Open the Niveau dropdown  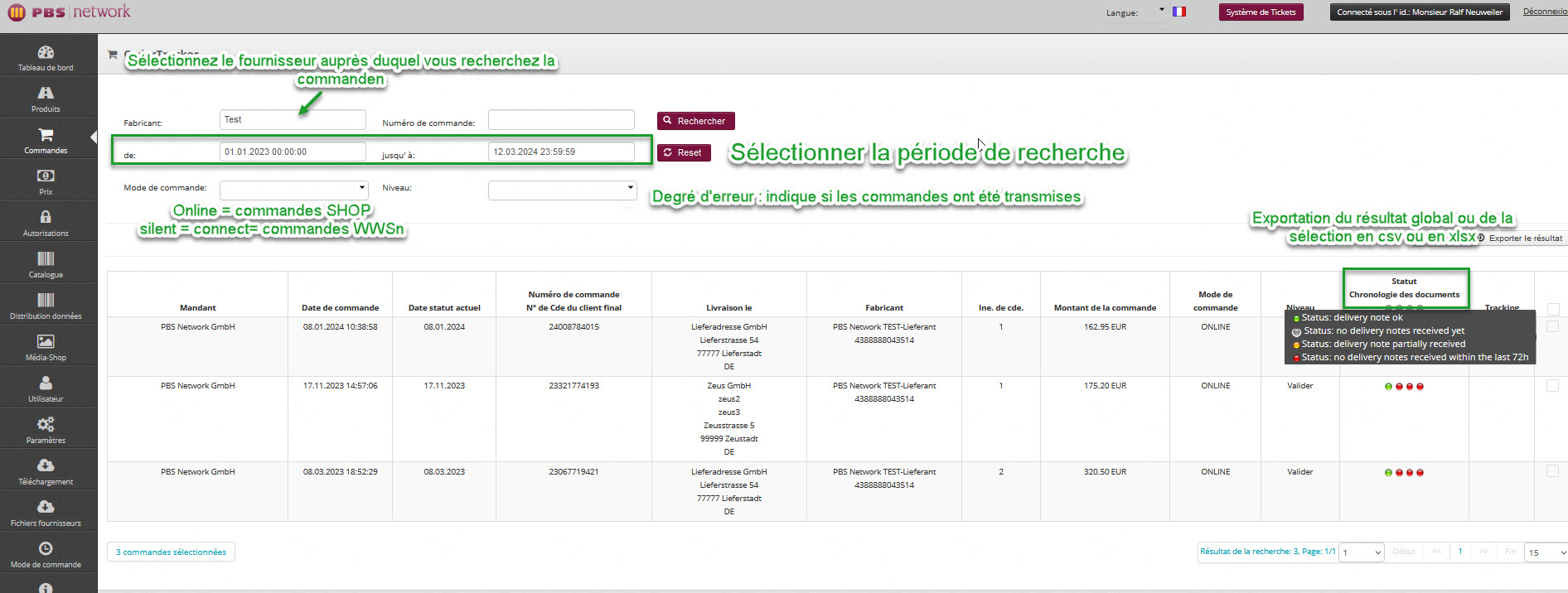point(562,190)
